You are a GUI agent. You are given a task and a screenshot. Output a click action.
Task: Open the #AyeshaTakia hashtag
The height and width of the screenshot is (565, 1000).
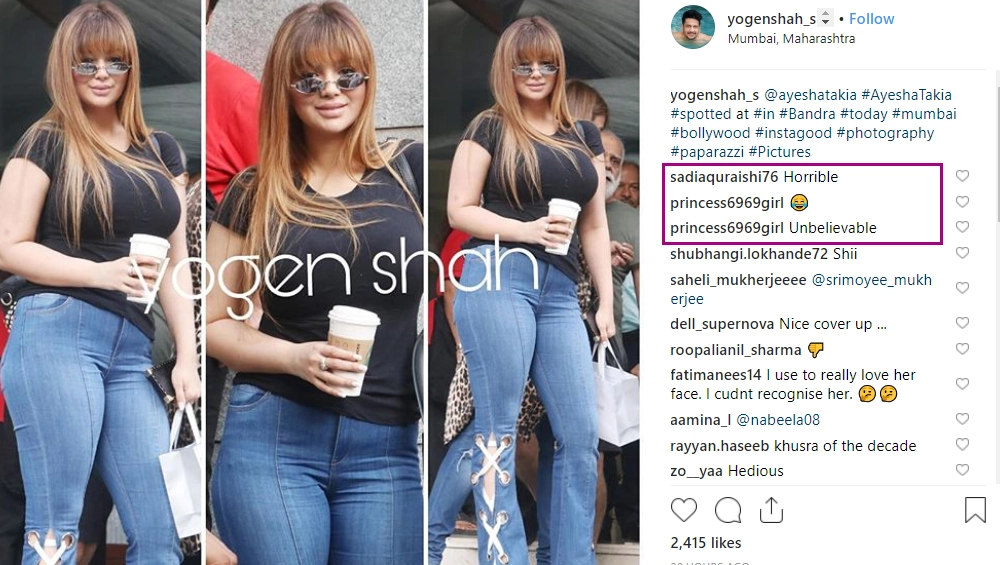[906, 95]
